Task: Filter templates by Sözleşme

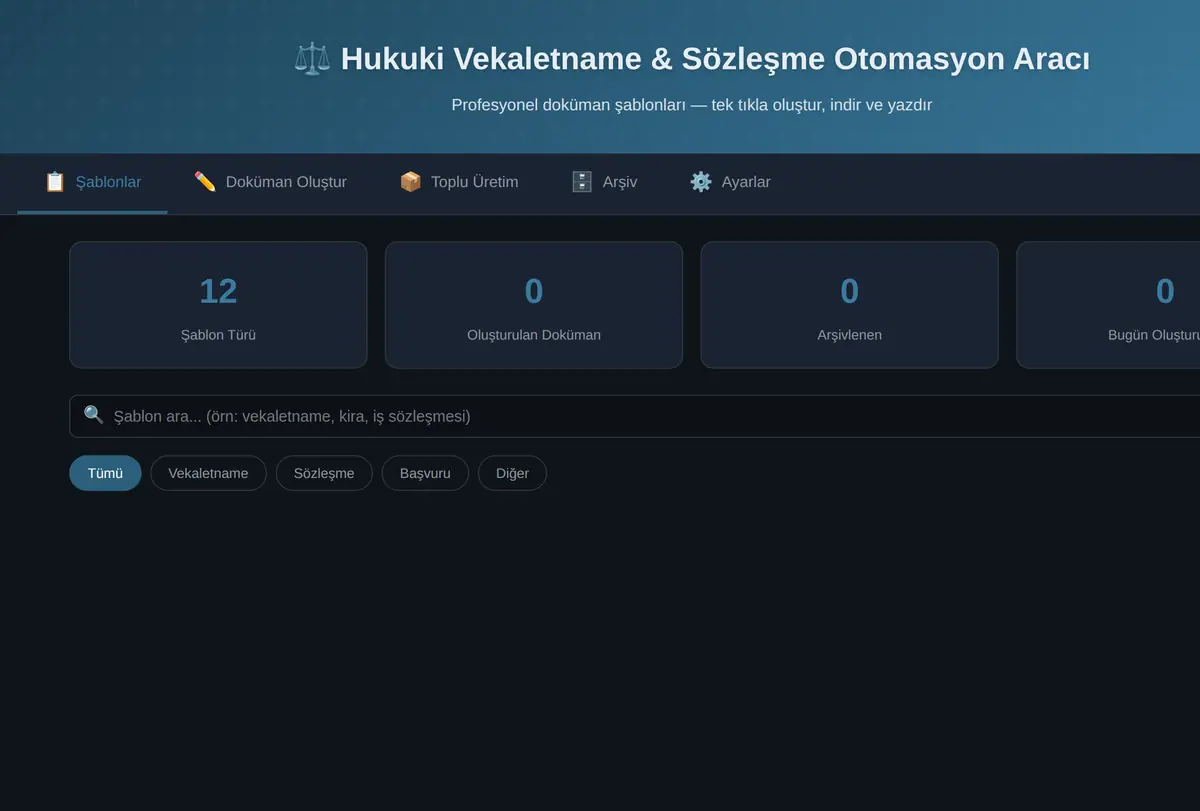Action: pyautogui.click(x=324, y=473)
